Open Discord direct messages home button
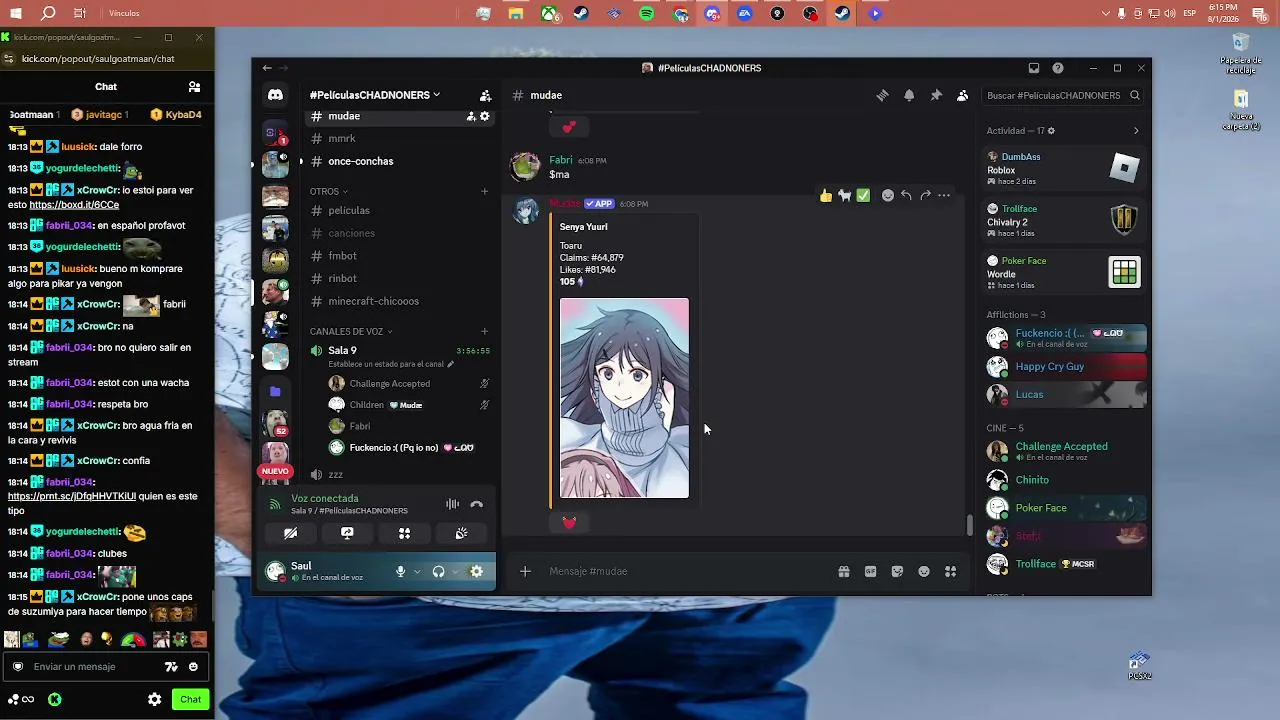1280x720 pixels. [x=275, y=95]
